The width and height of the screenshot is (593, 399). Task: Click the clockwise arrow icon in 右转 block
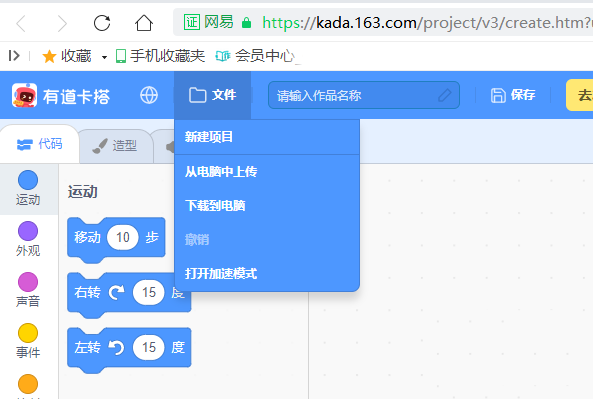coord(116,292)
